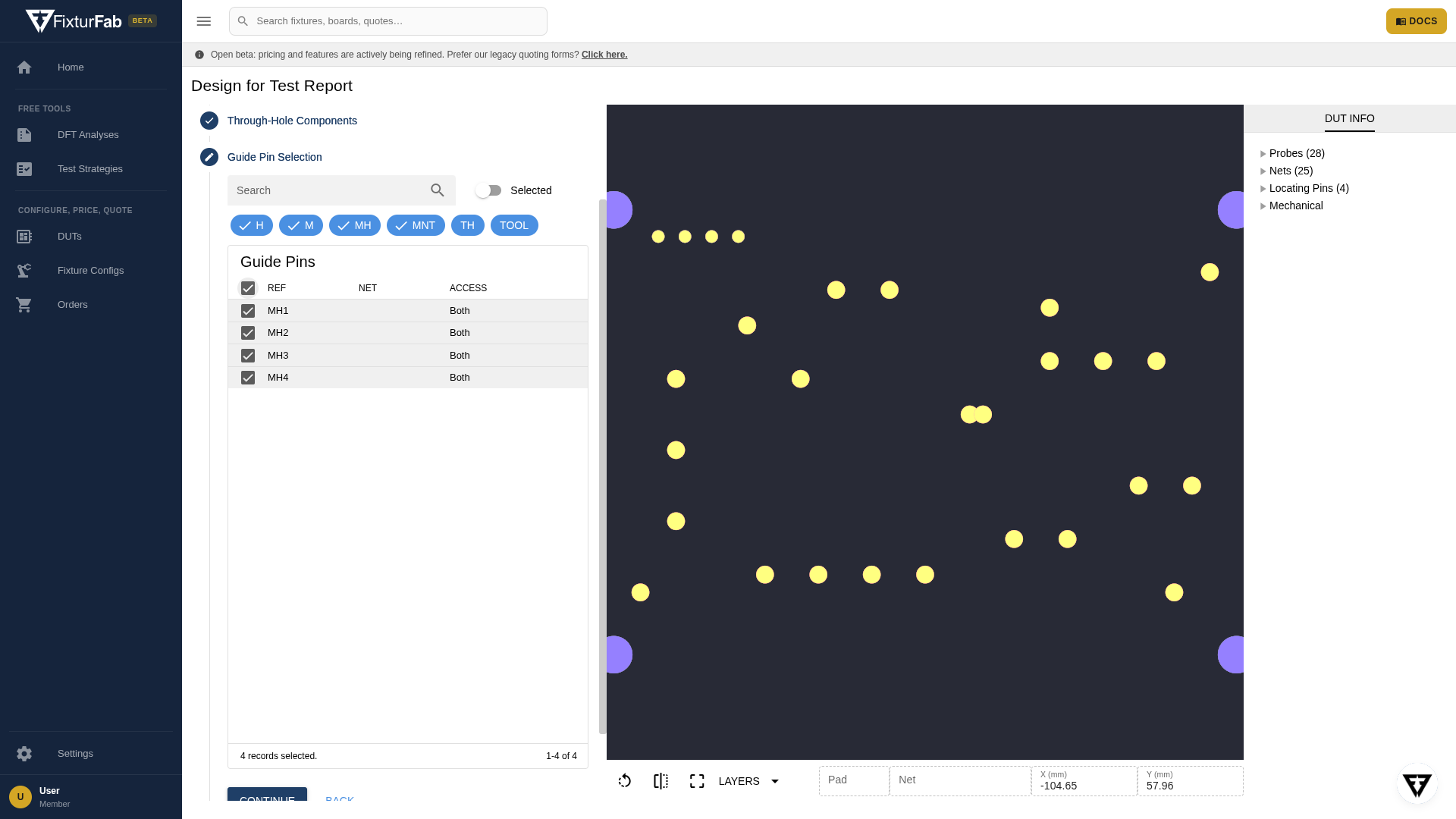Open the hamburger menu icon
The width and height of the screenshot is (1456, 819).
coord(204,21)
